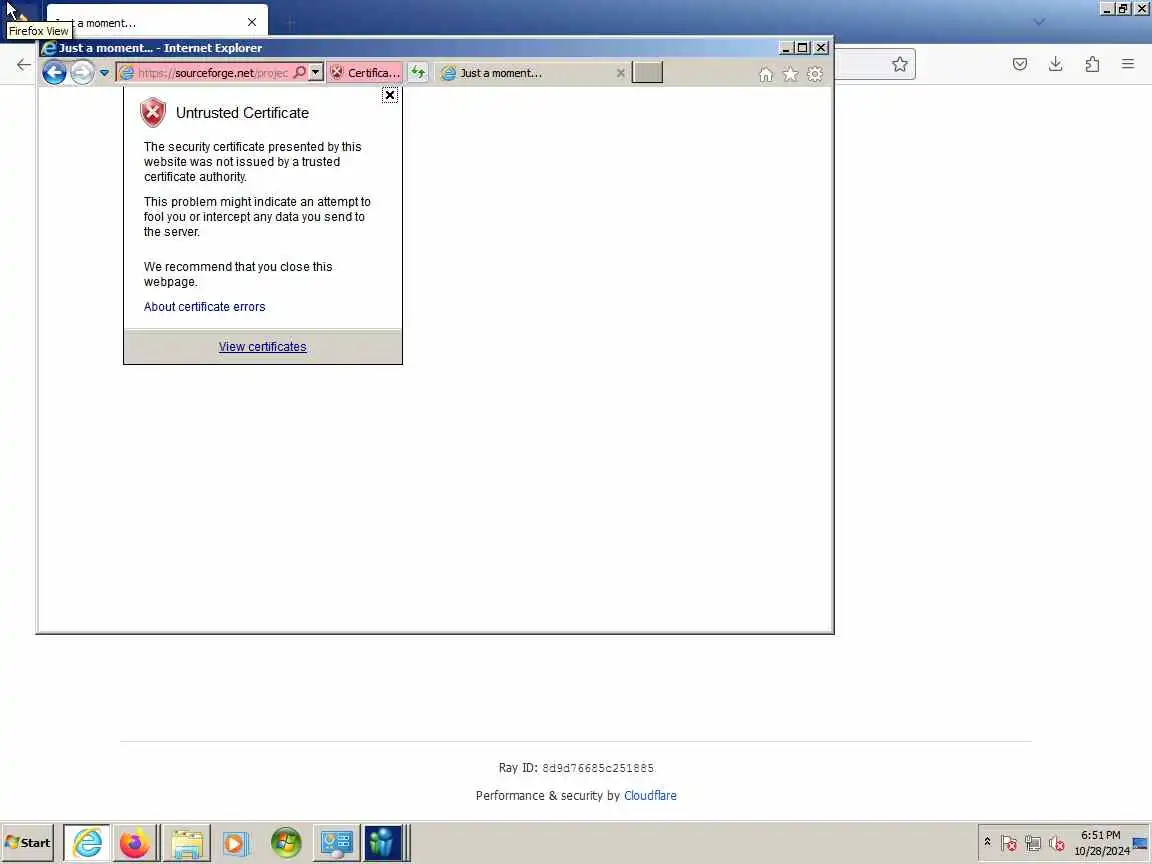The image size is (1152, 864).
Task: Click Internet Explorer's Forward arrow button
Action: click(x=82, y=73)
